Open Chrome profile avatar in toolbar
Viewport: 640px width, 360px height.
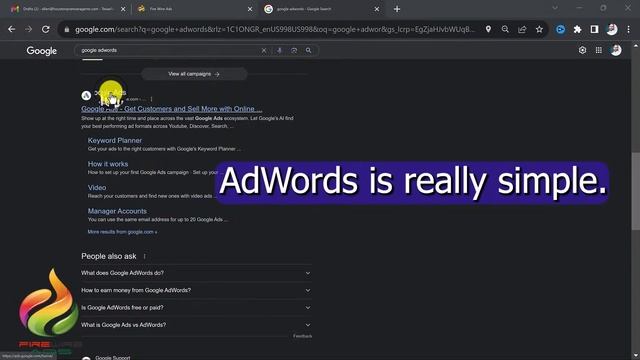(611, 29)
